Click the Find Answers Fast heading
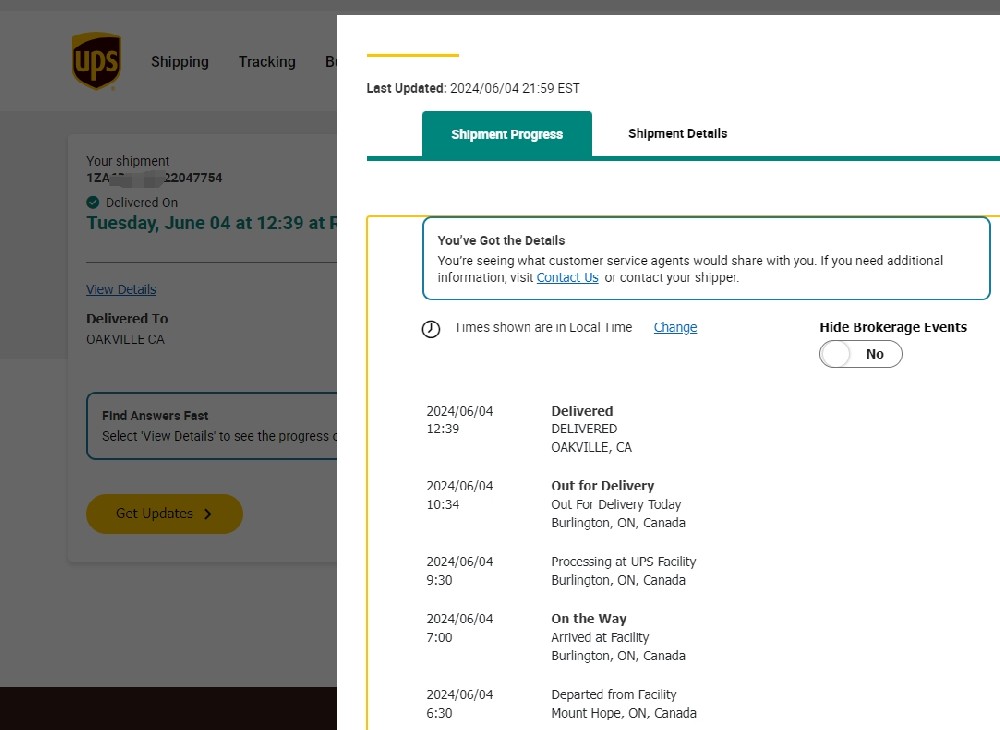The height and width of the screenshot is (730, 1000). [155, 416]
